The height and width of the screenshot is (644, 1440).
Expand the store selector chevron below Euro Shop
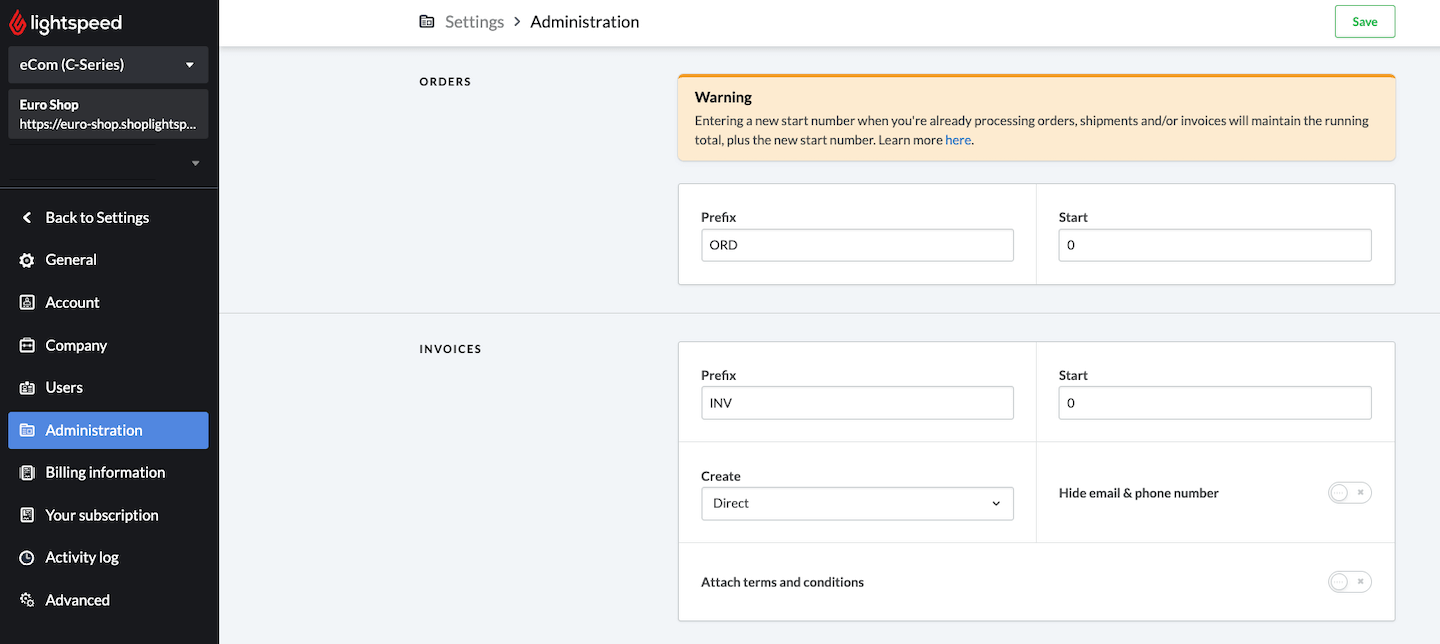tap(194, 162)
